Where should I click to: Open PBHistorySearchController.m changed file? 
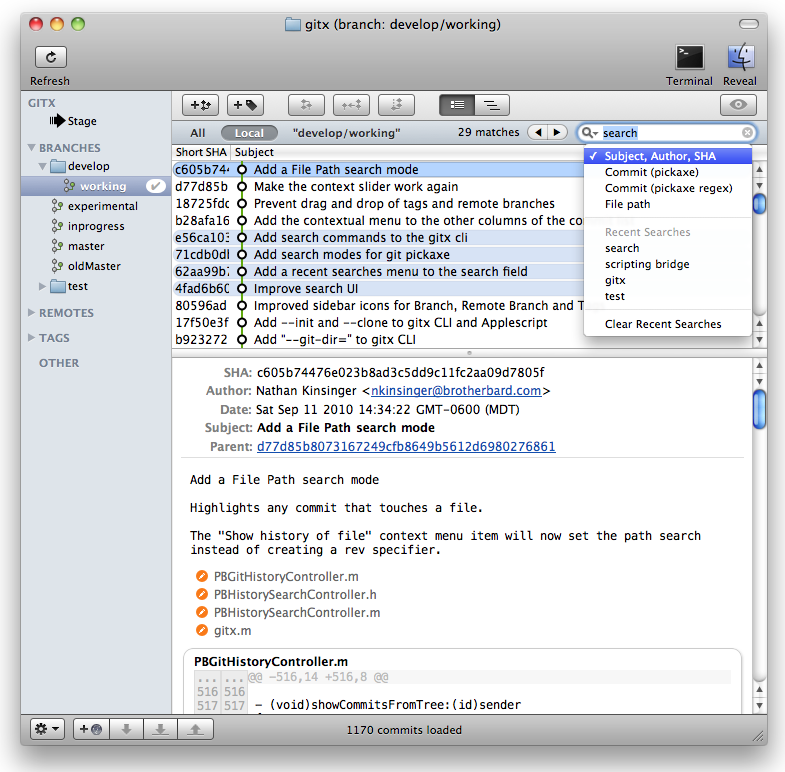pos(297,613)
